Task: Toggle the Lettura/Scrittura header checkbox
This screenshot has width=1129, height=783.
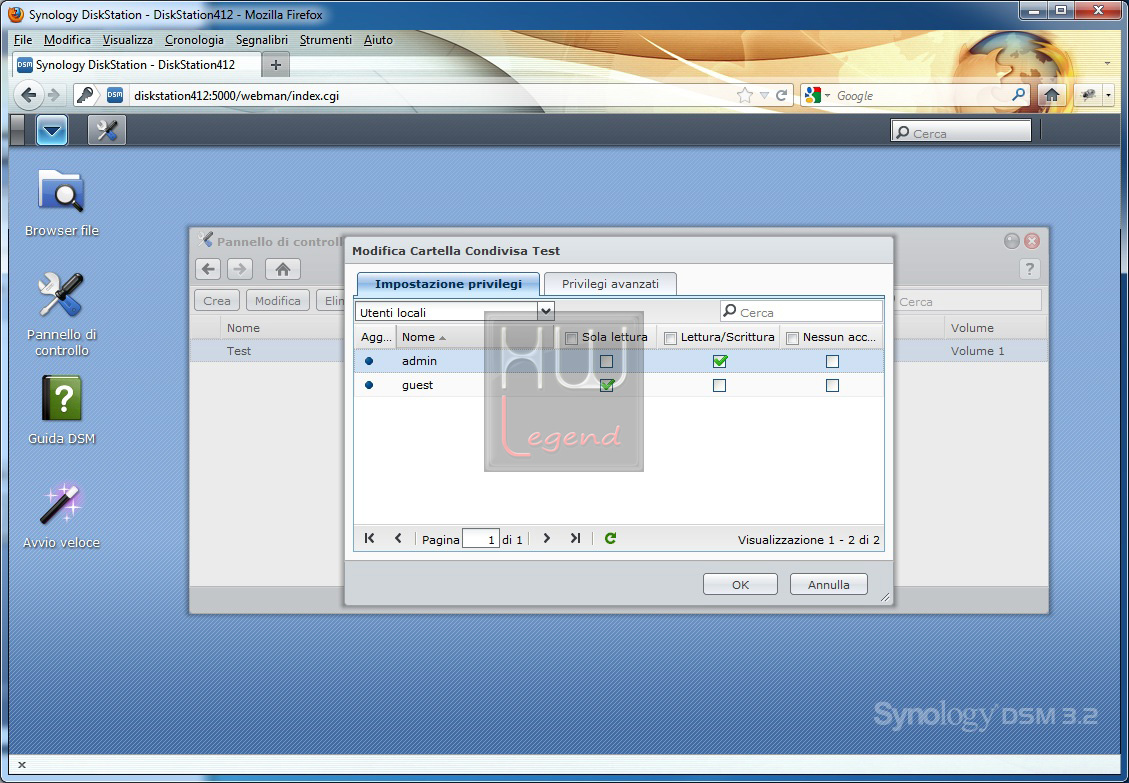Action: pyautogui.click(x=670, y=338)
